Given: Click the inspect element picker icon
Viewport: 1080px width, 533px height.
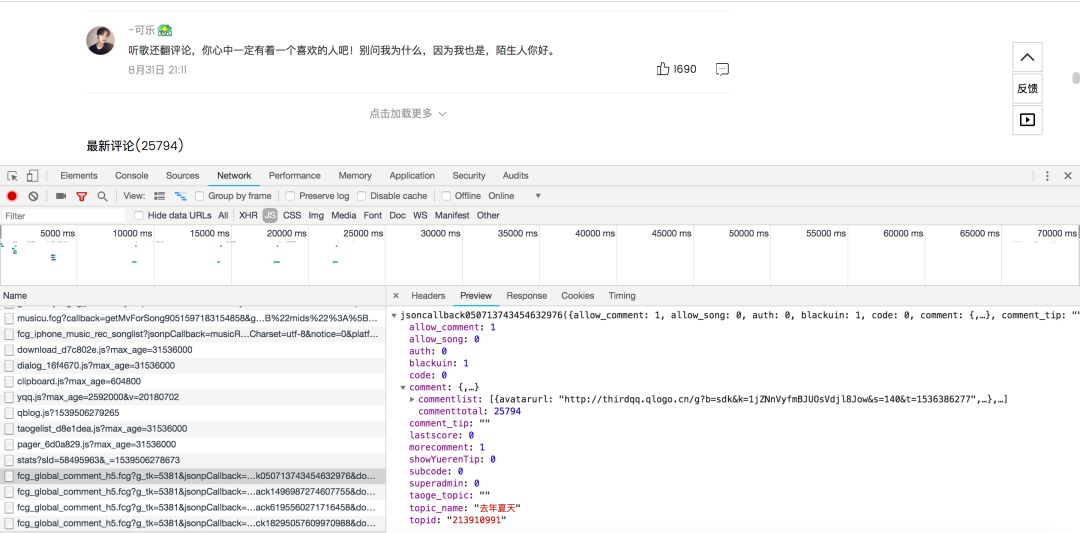Looking at the screenshot, I should pos(12,176).
